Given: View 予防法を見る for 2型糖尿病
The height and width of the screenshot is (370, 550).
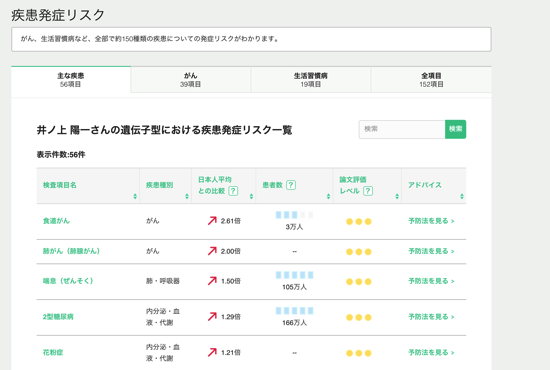Looking at the screenshot, I should pyautogui.click(x=431, y=317).
